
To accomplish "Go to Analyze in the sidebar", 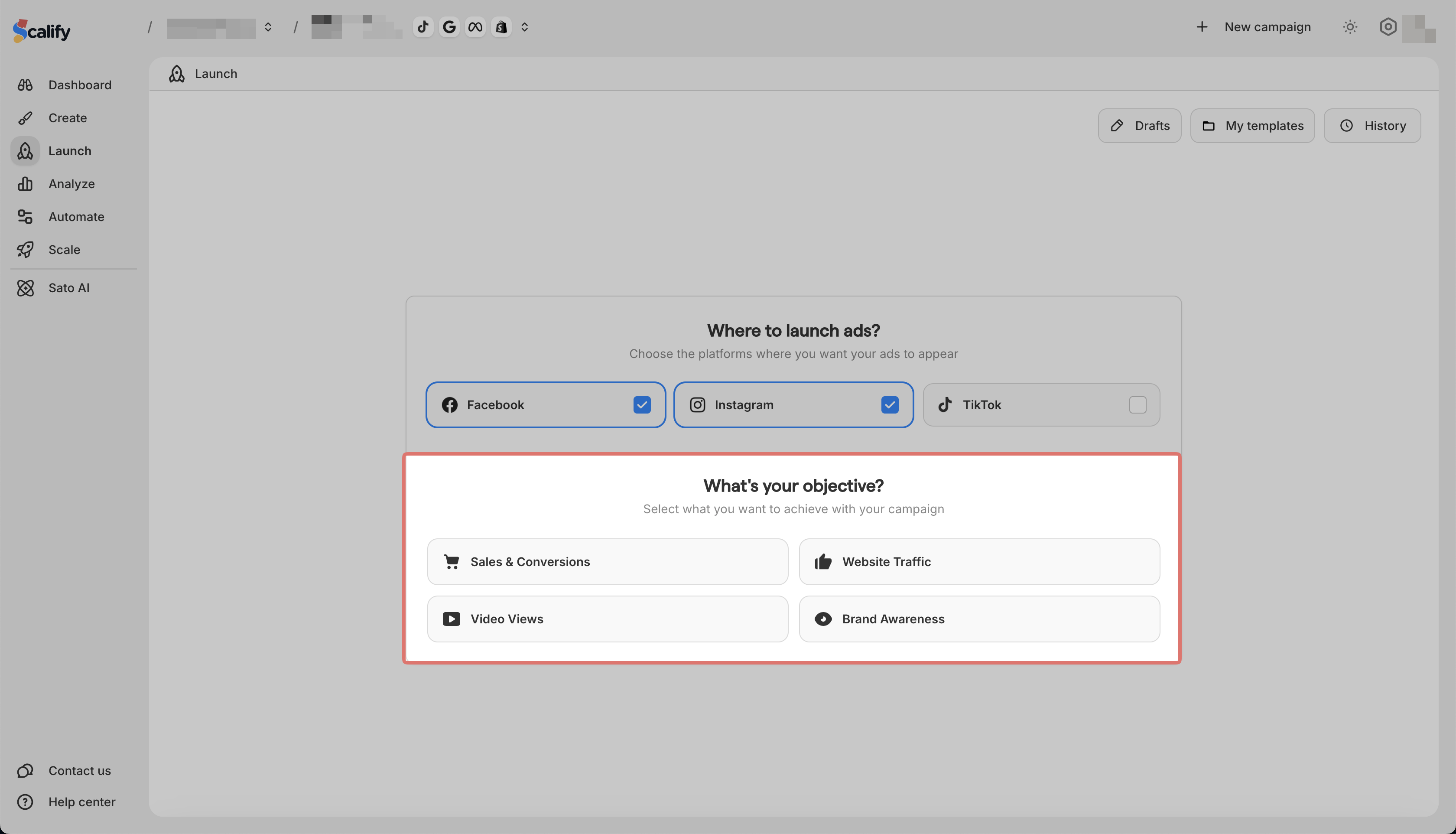I will [x=71, y=184].
